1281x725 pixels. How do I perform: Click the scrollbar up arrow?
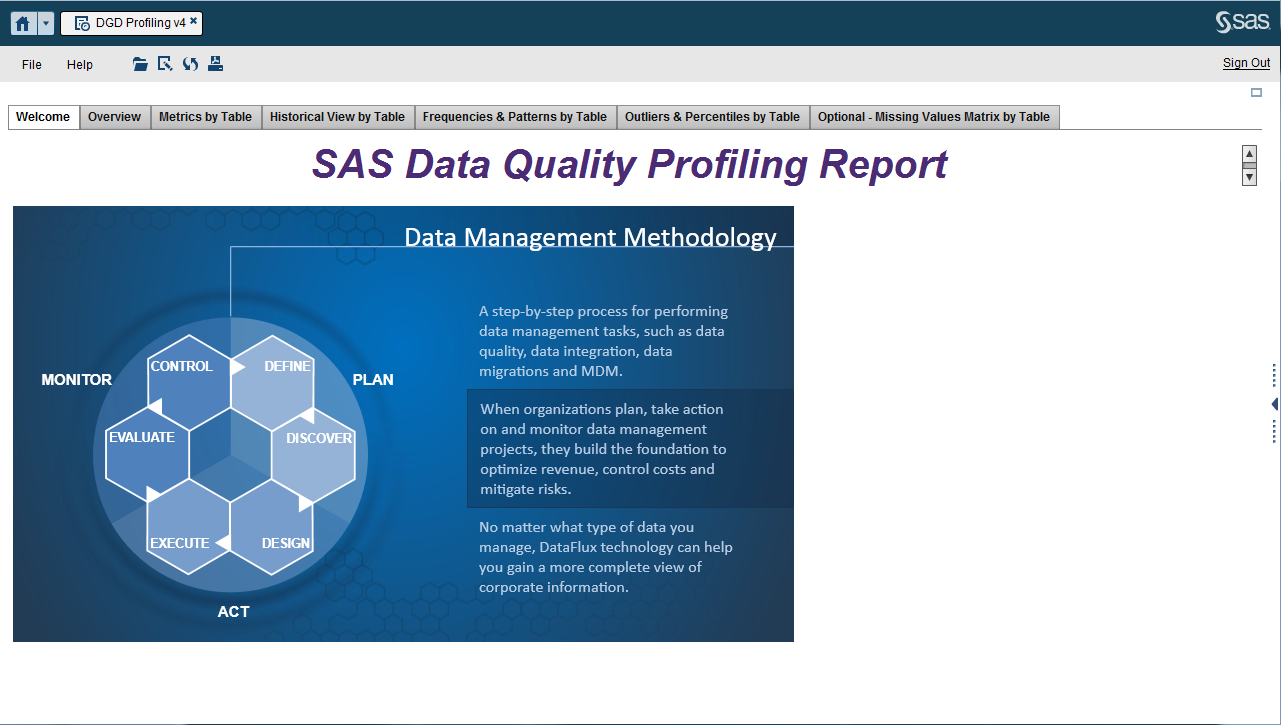coord(1248,151)
